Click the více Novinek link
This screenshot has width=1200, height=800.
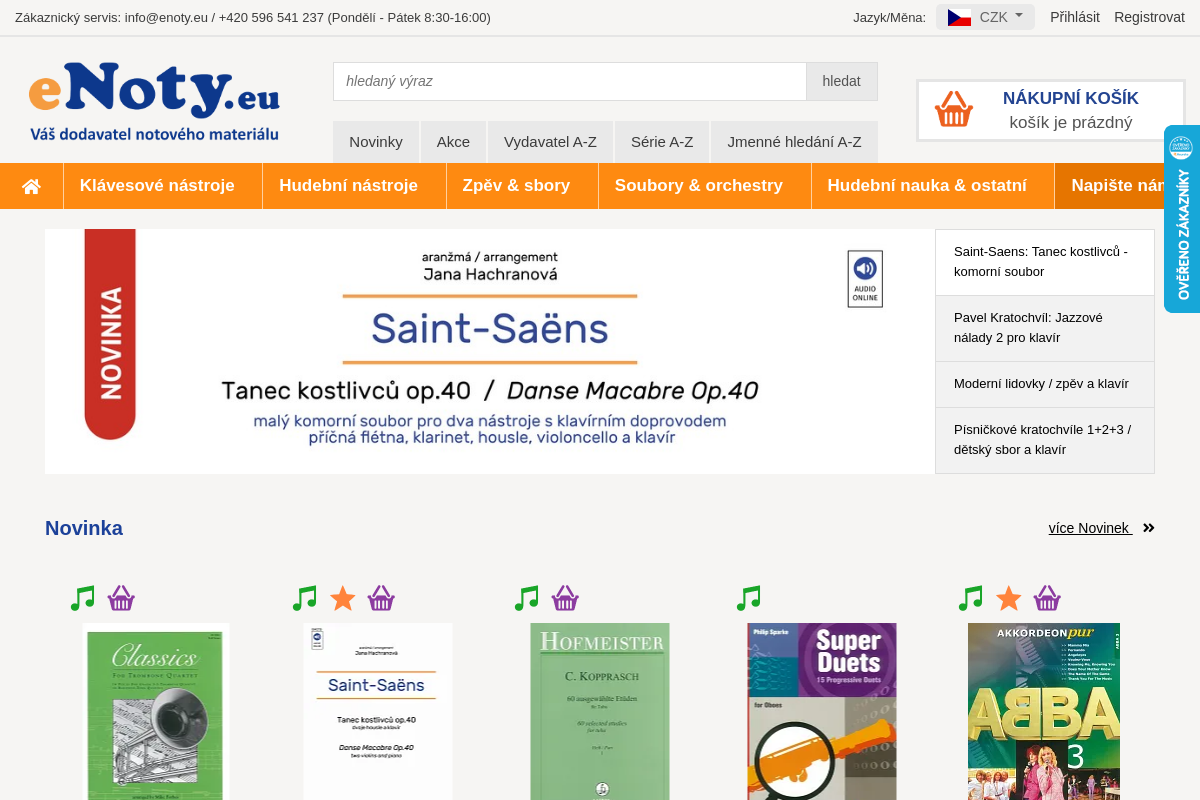coord(1089,528)
